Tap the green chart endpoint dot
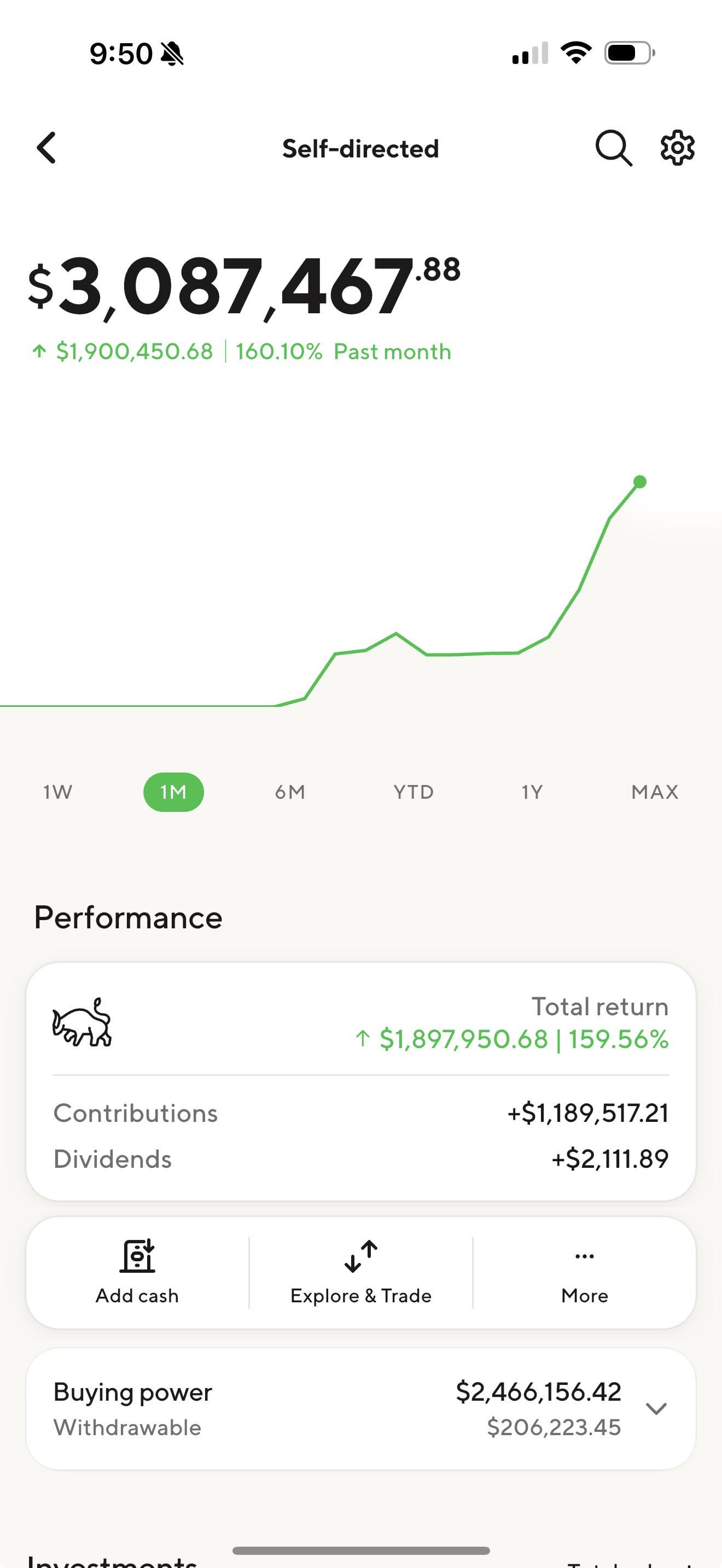 (639, 482)
